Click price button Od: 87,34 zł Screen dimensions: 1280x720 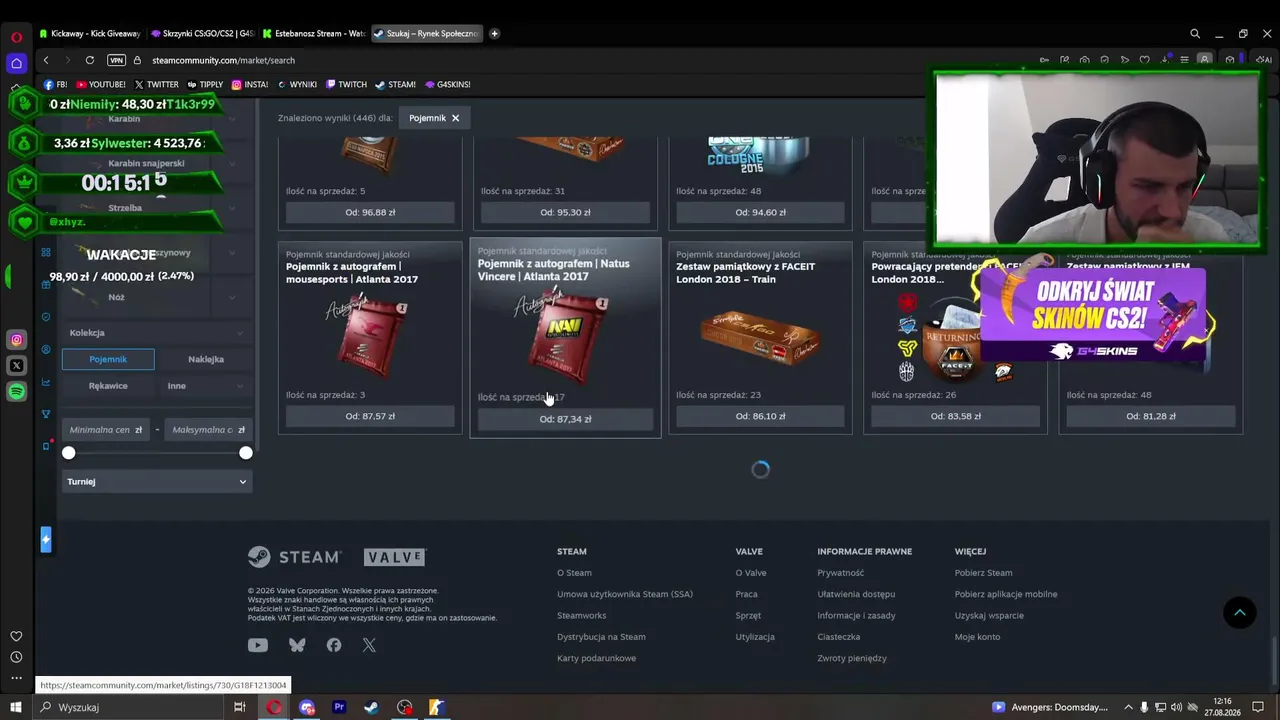pos(565,419)
